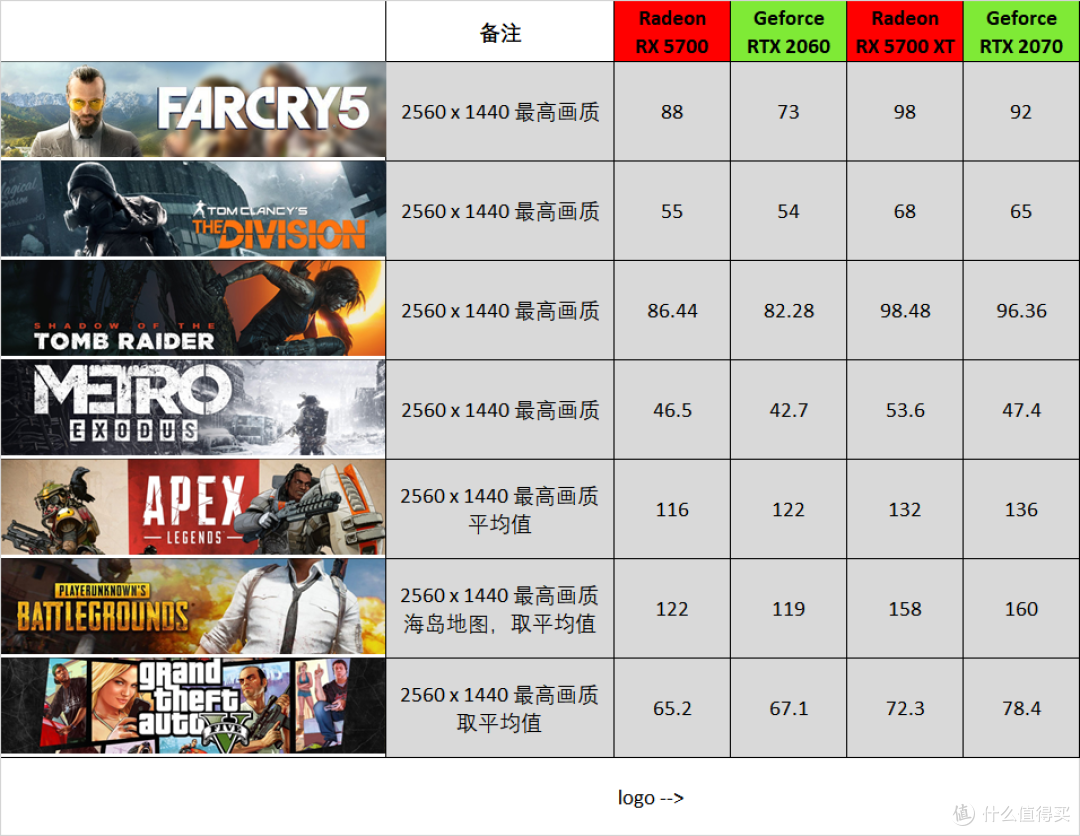Click The Division value 54
Screen dimensions: 1080x836
click(x=789, y=211)
